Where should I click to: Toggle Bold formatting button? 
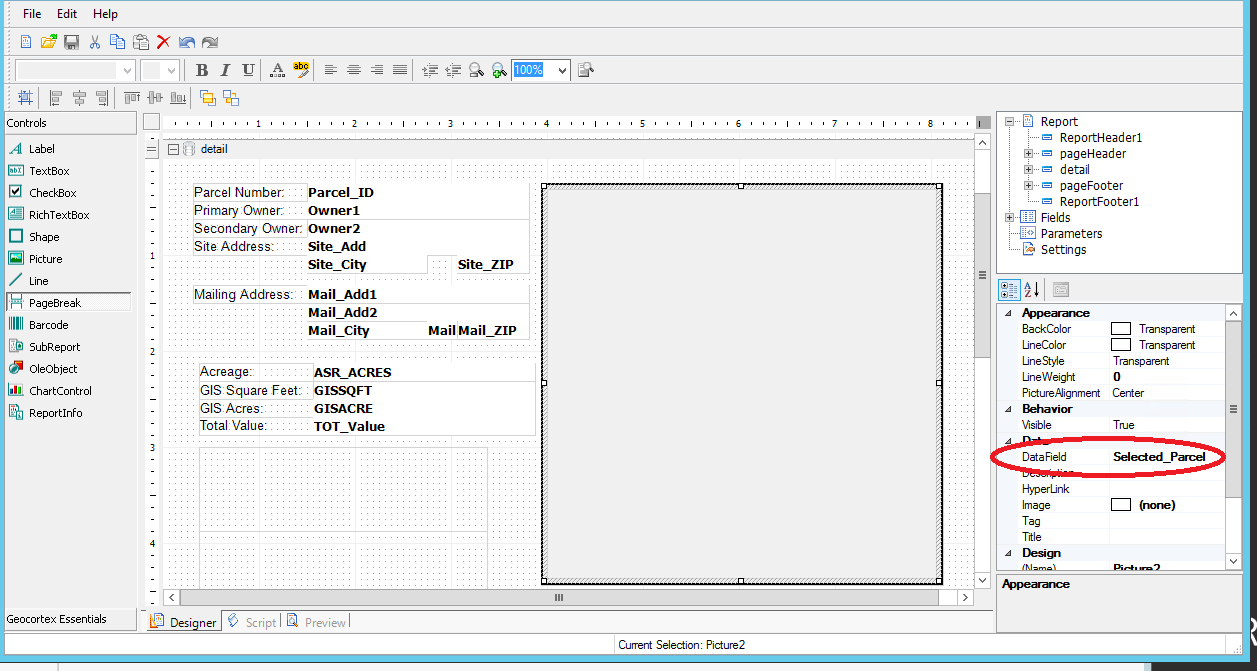(x=202, y=70)
